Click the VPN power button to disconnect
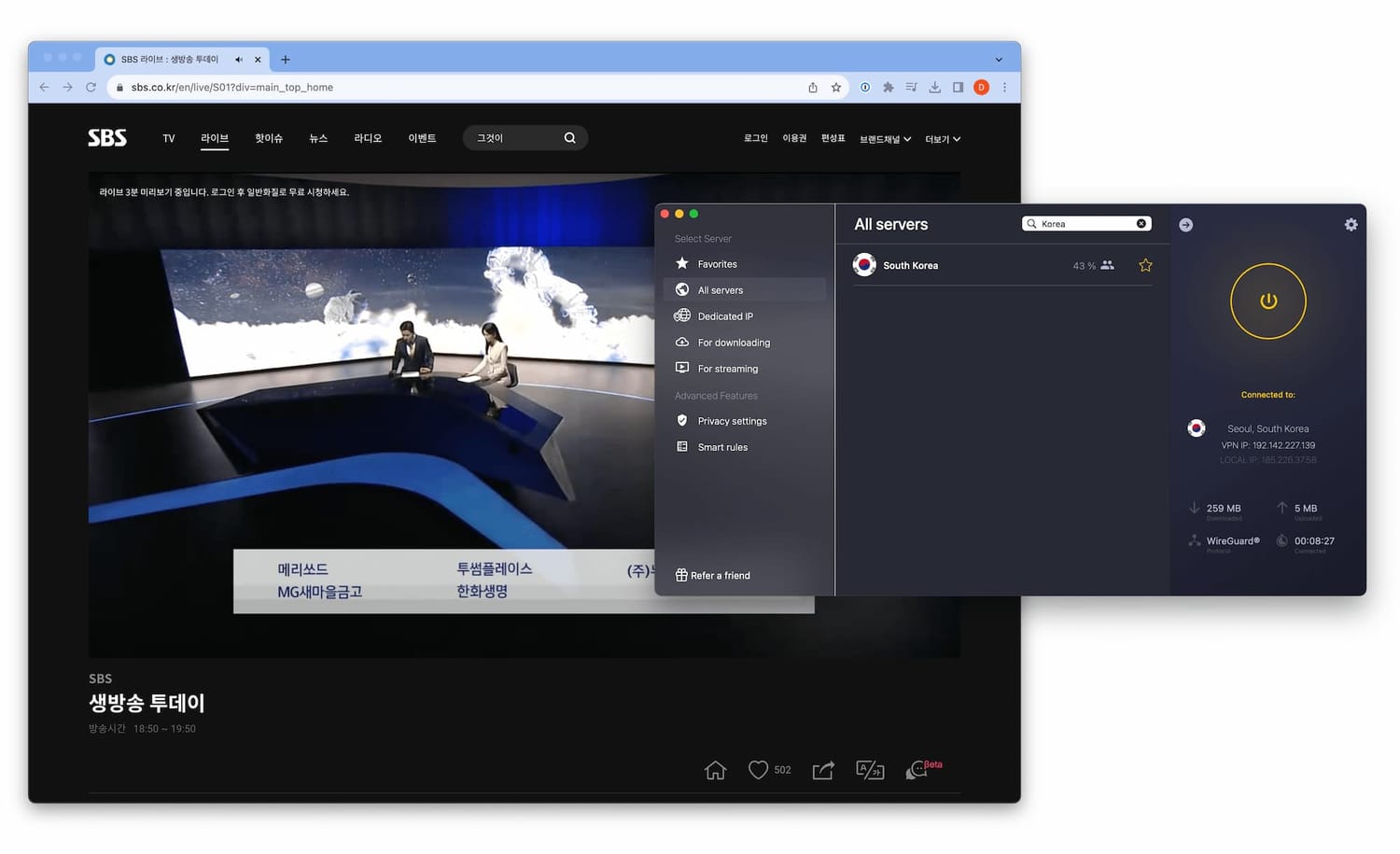 1267,301
